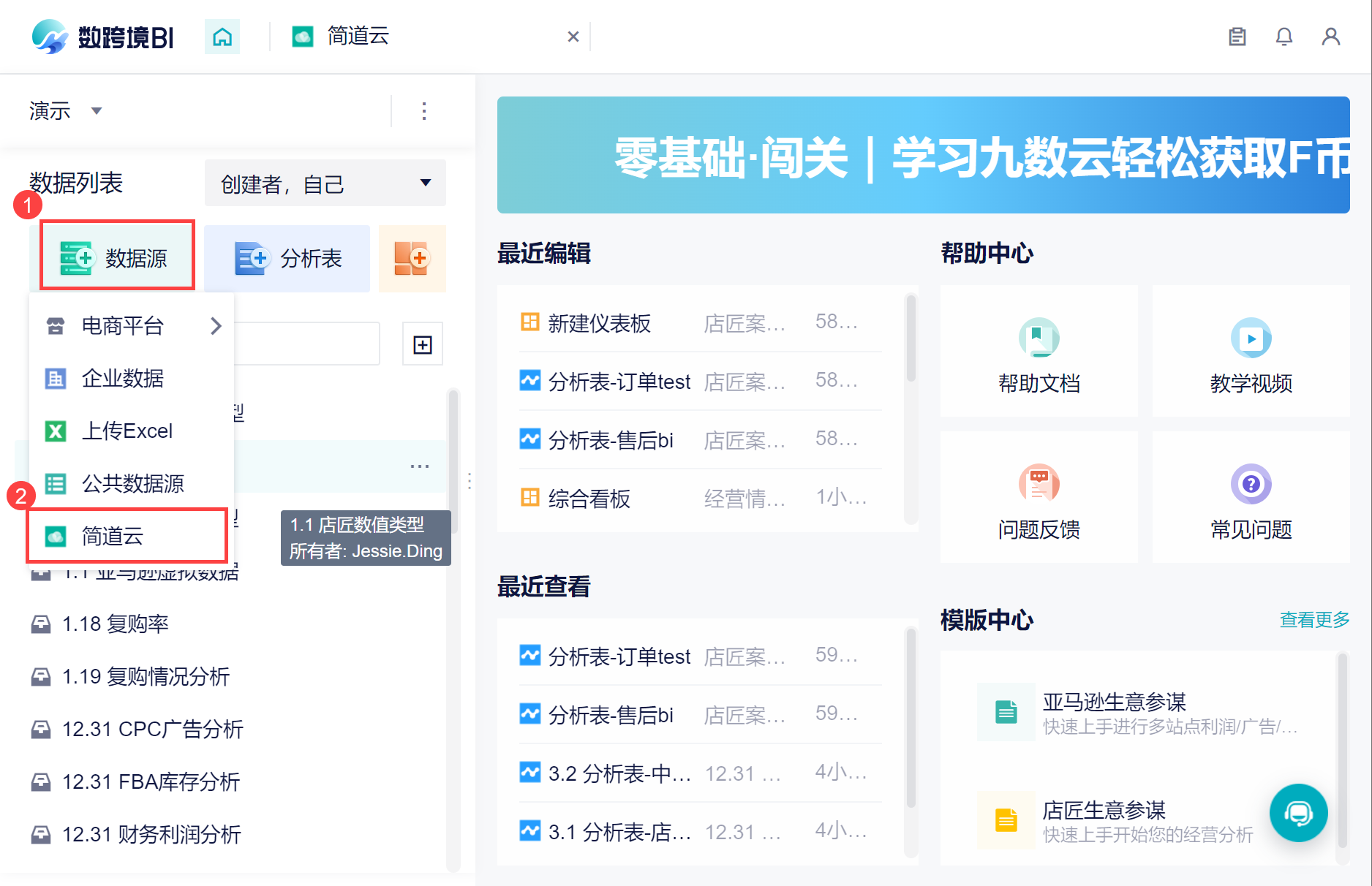
Task: Open 帮助文档 help card
Action: coord(1039,351)
